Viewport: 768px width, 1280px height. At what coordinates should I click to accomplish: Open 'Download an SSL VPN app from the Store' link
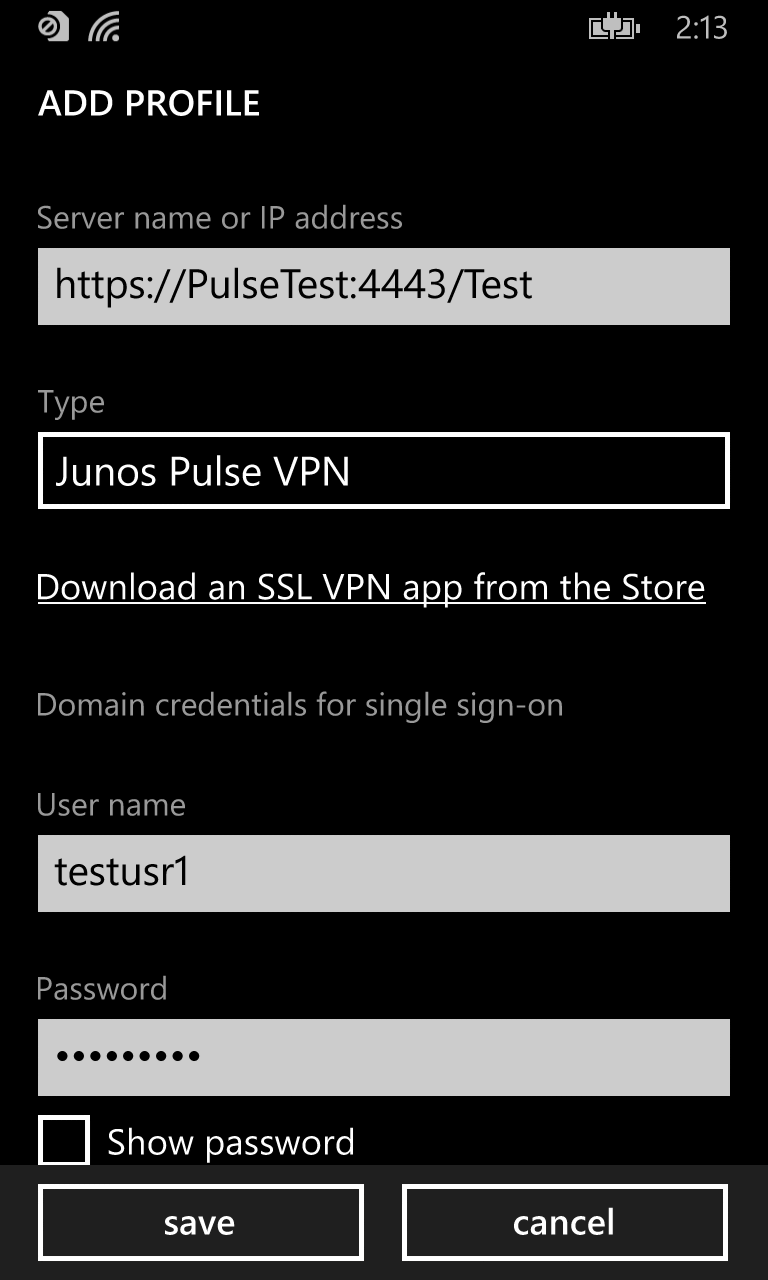click(x=371, y=587)
